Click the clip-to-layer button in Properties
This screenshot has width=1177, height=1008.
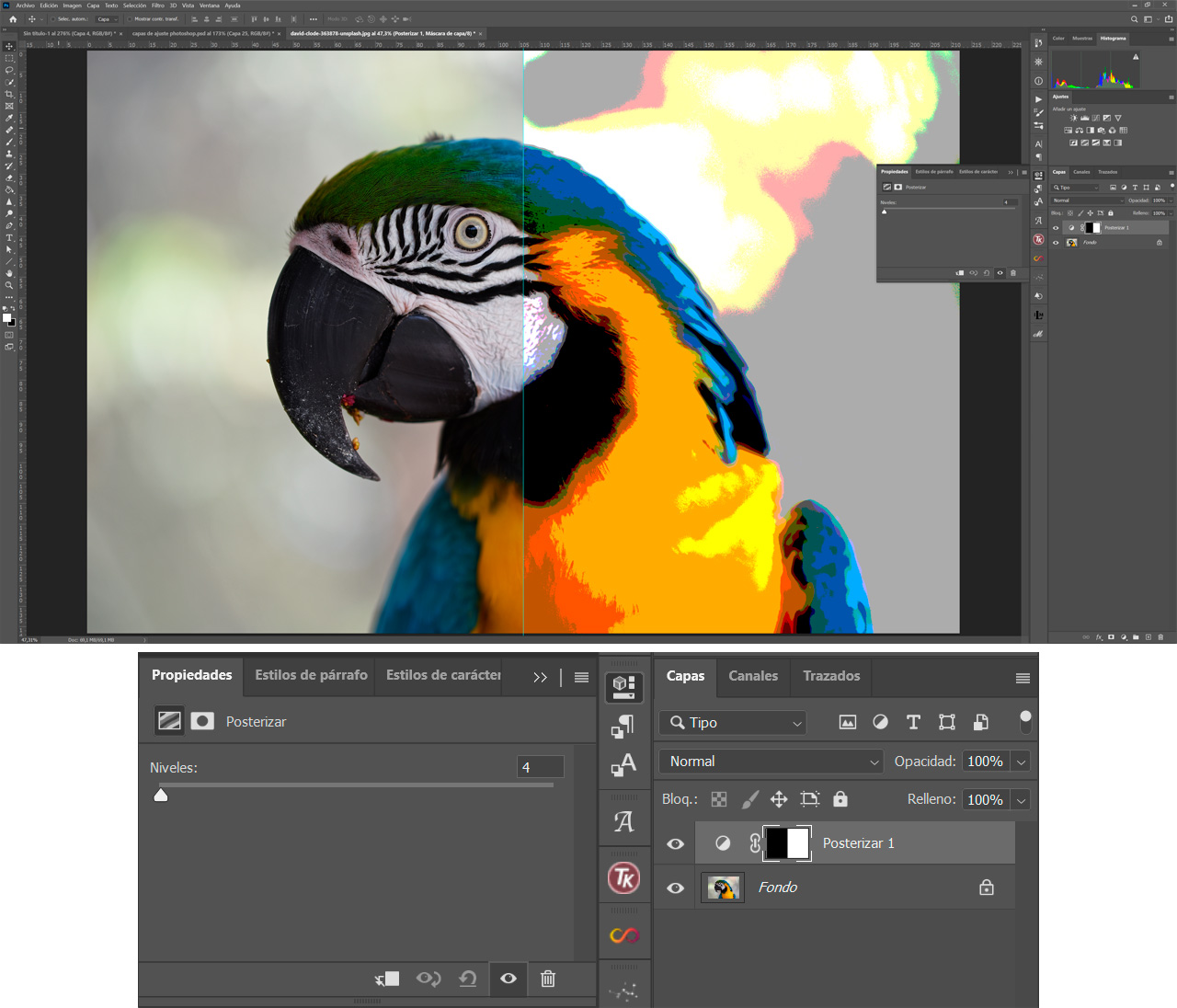click(x=387, y=979)
